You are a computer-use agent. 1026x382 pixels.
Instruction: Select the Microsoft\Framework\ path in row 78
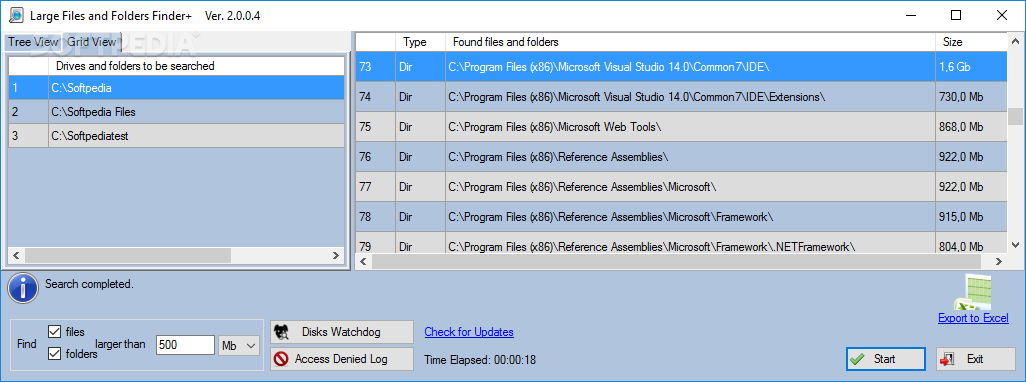point(690,217)
